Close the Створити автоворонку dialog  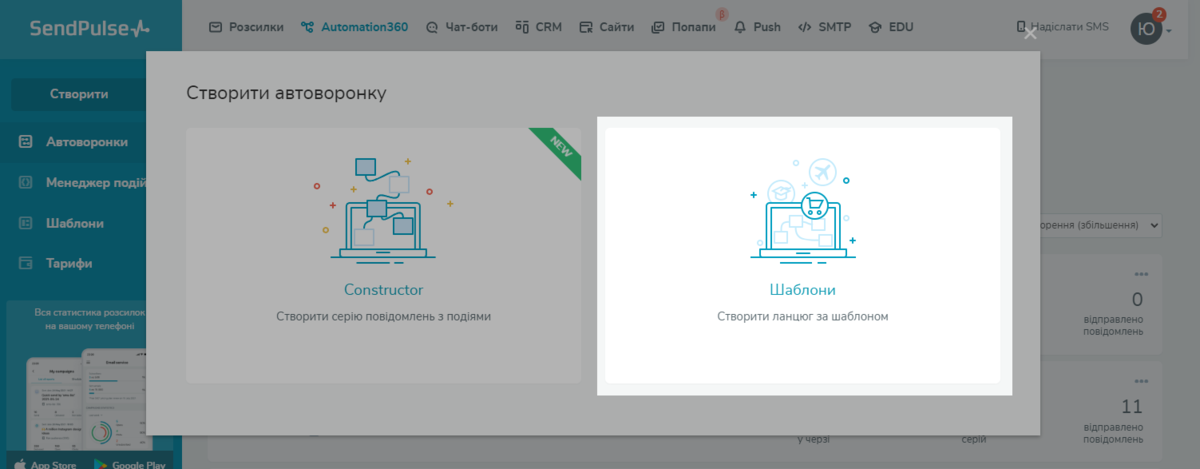(1030, 34)
